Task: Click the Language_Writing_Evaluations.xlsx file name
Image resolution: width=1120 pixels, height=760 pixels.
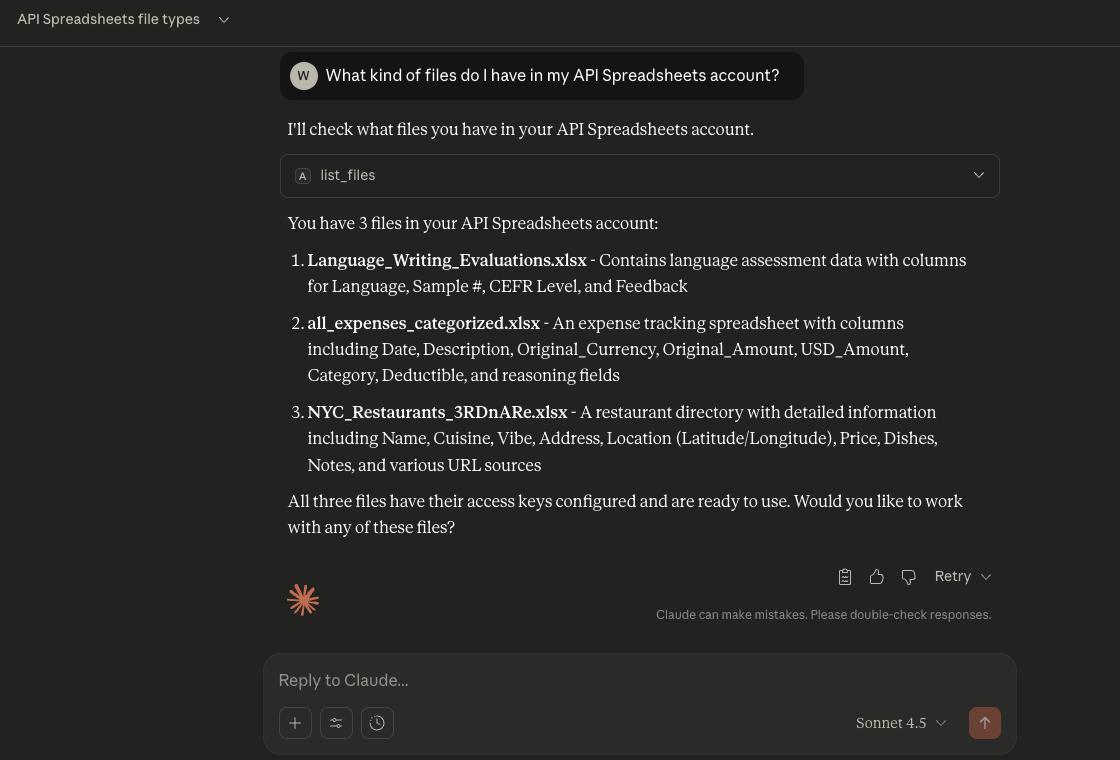Action: click(x=447, y=261)
